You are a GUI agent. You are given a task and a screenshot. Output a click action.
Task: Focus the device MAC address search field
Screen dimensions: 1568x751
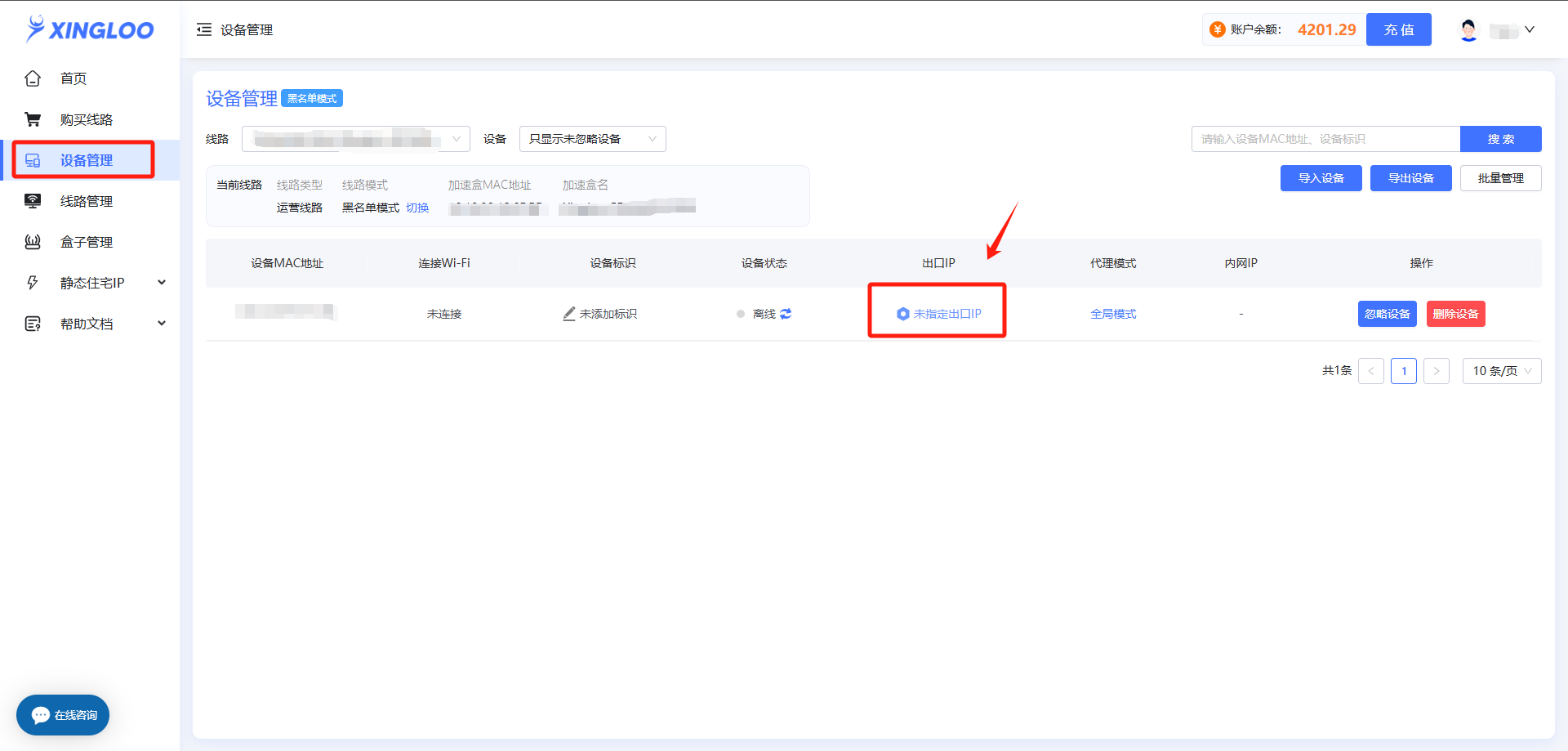point(1325,139)
